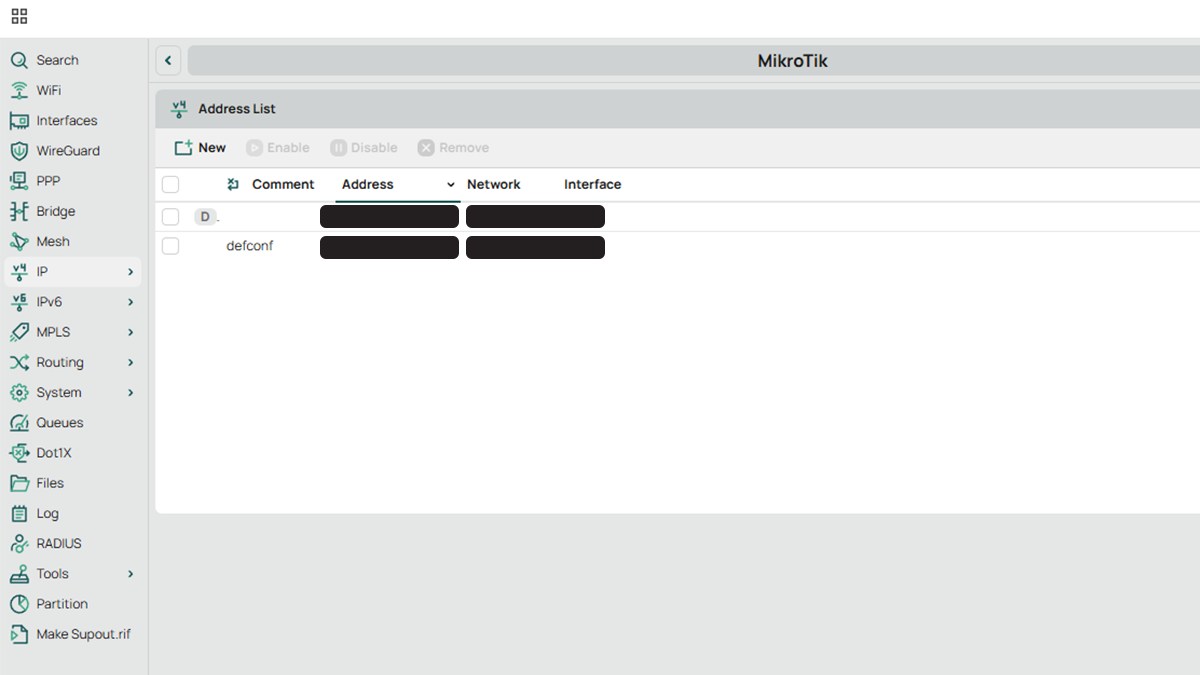The image size is (1200, 675).
Task: Check the checkbox on the dynamic address row
Action: point(170,216)
